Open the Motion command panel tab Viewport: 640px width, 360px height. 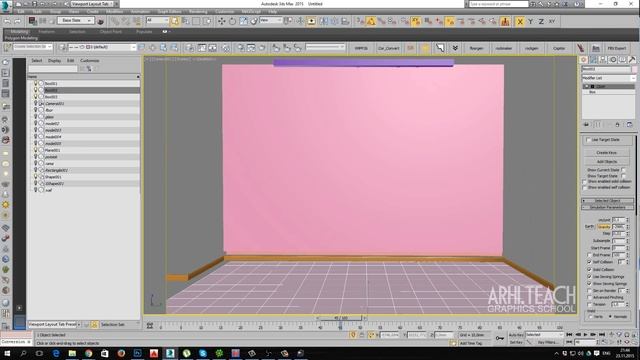coord(613,60)
